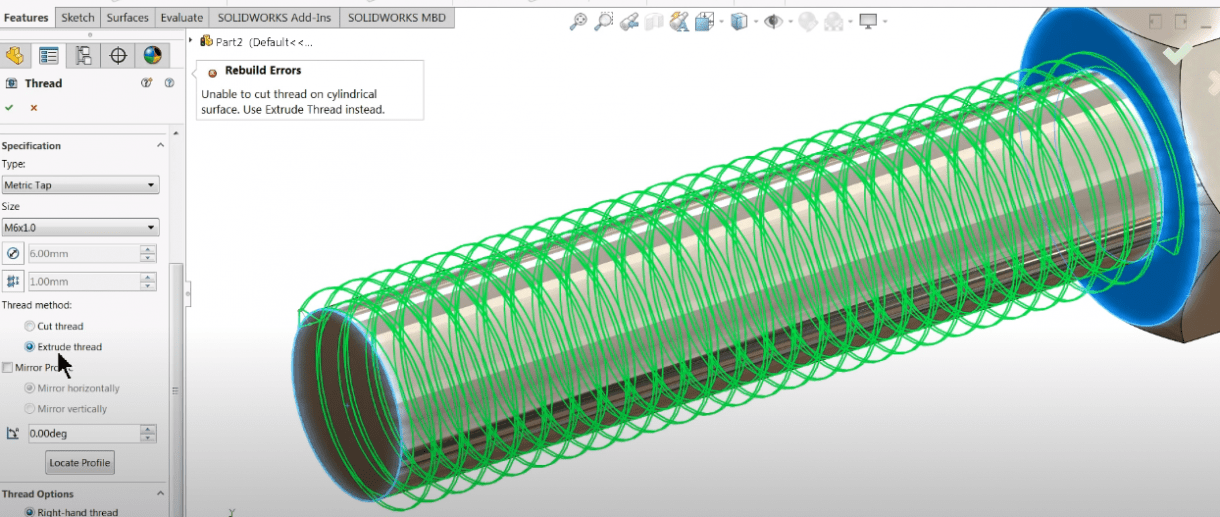Click the panel collapse handle beside PropertyManager
This screenshot has width=1220, height=517.
[188, 293]
